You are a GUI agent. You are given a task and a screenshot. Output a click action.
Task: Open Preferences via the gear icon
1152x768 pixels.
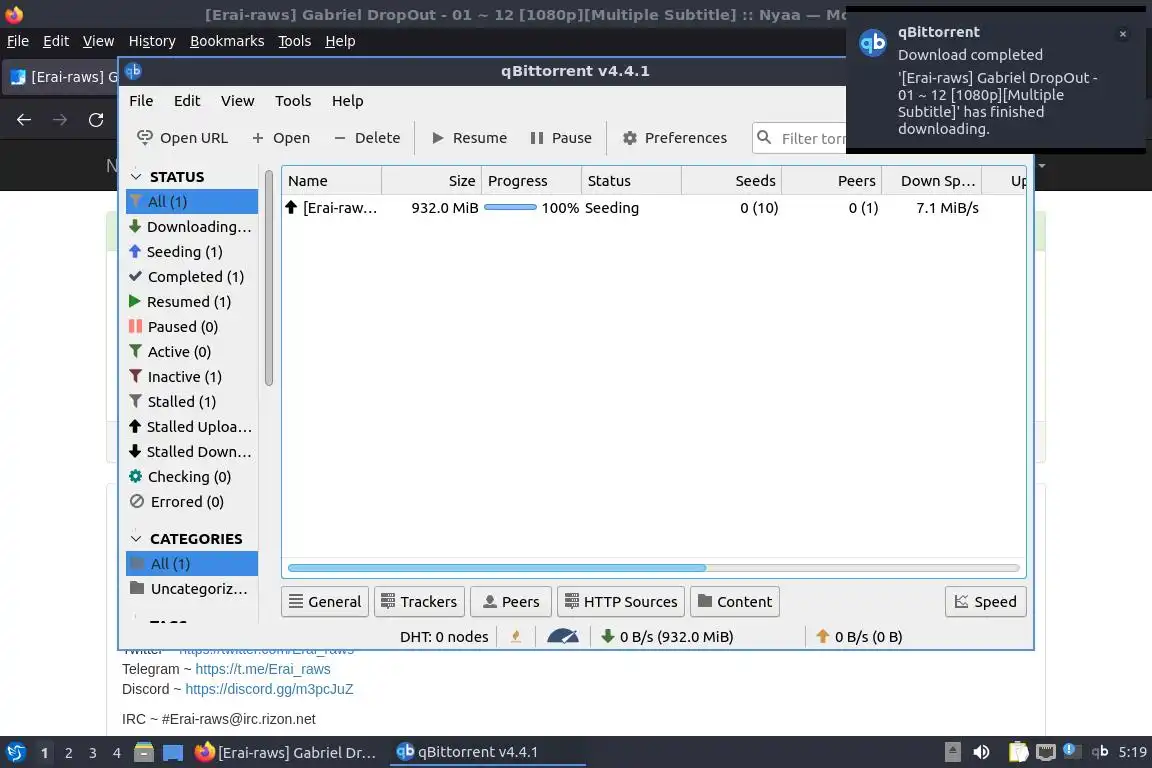click(x=630, y=137)
